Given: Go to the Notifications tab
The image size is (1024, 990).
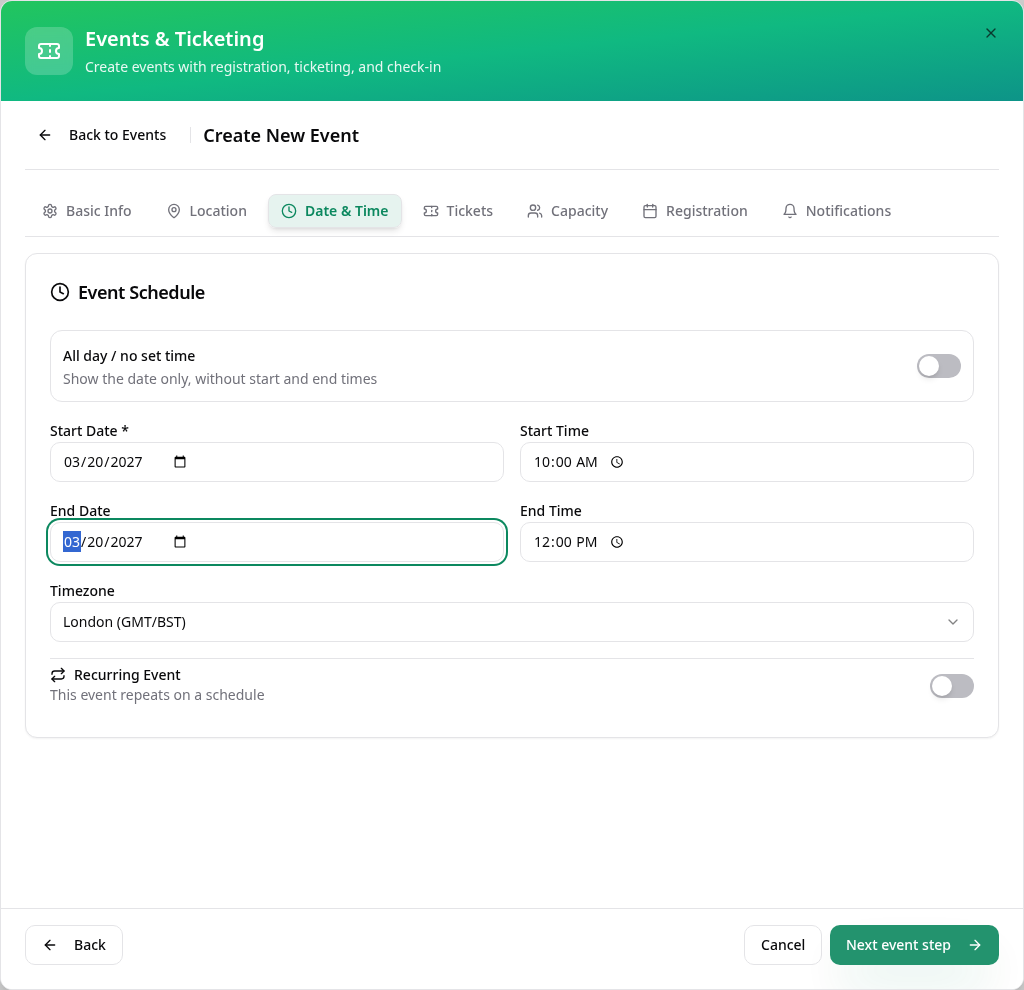Looking at the screenshot, I should click(x=837, y=211).
